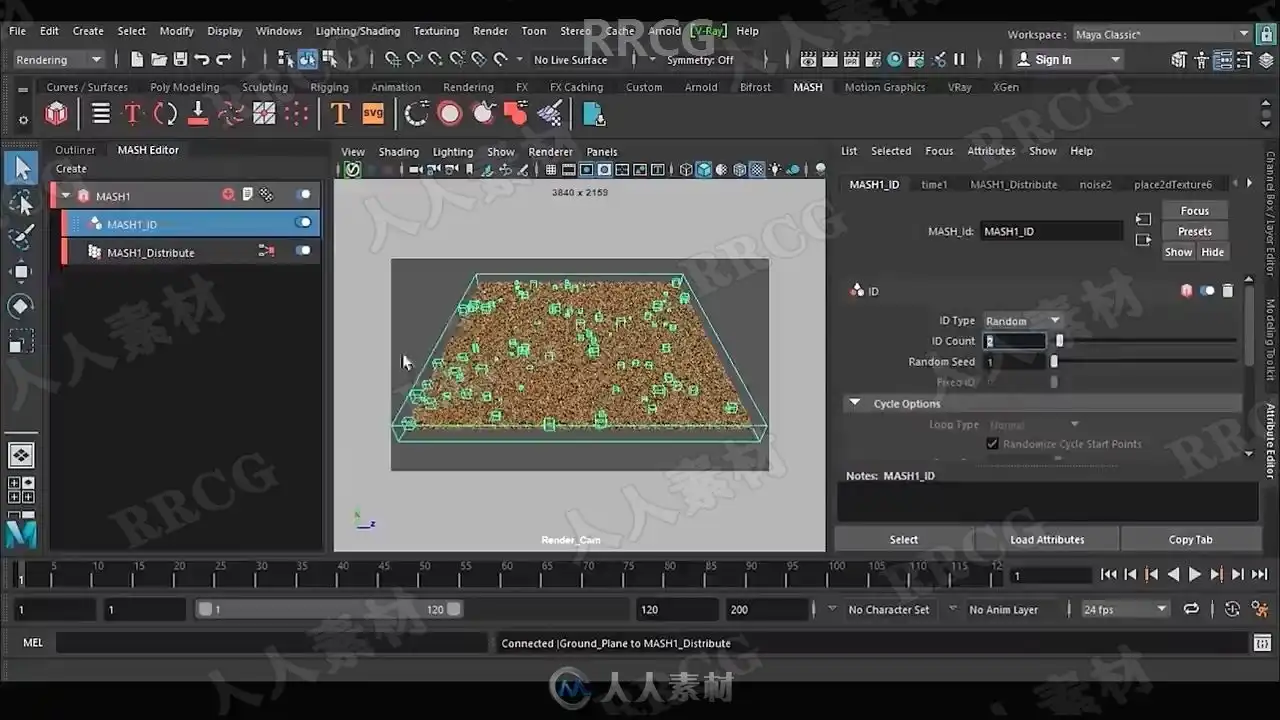This screenshot has width=1280, height=720.
Task: Toggle the MASH1_Distribute node enable switch
Action: point(303,251)
